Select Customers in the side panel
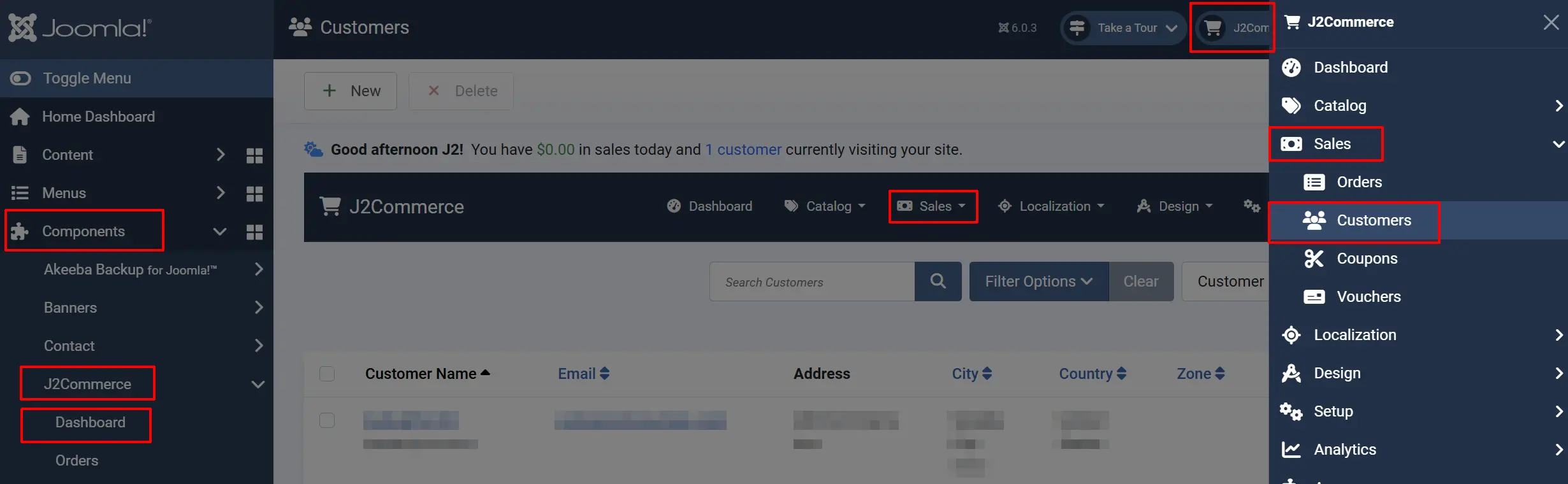Image resolution: width=1568 pixels, height=484 pixels. click(x=1418, y=220)
